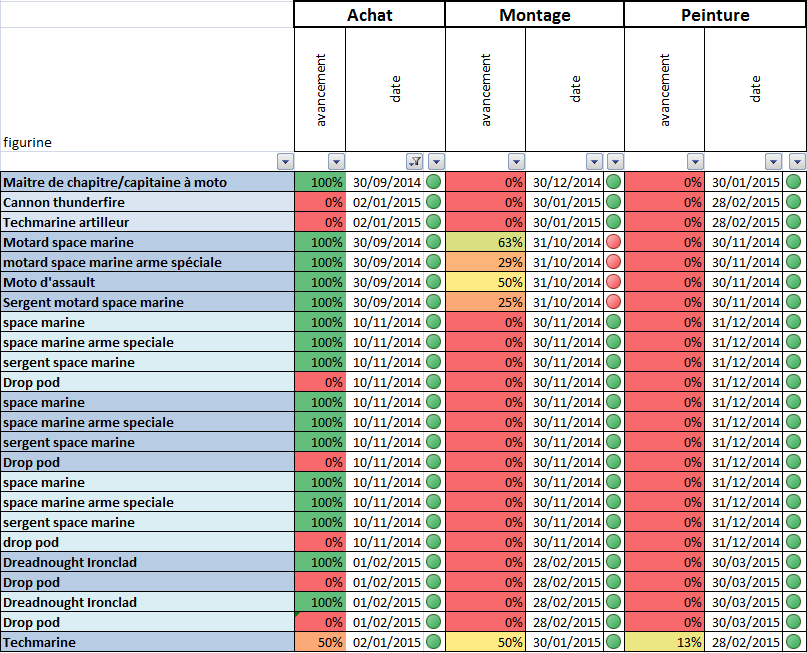This screenshot has height=653, width=807.
Task: Click Montage green circle in Techmarine artilleur row
Action: coord(613,222)
